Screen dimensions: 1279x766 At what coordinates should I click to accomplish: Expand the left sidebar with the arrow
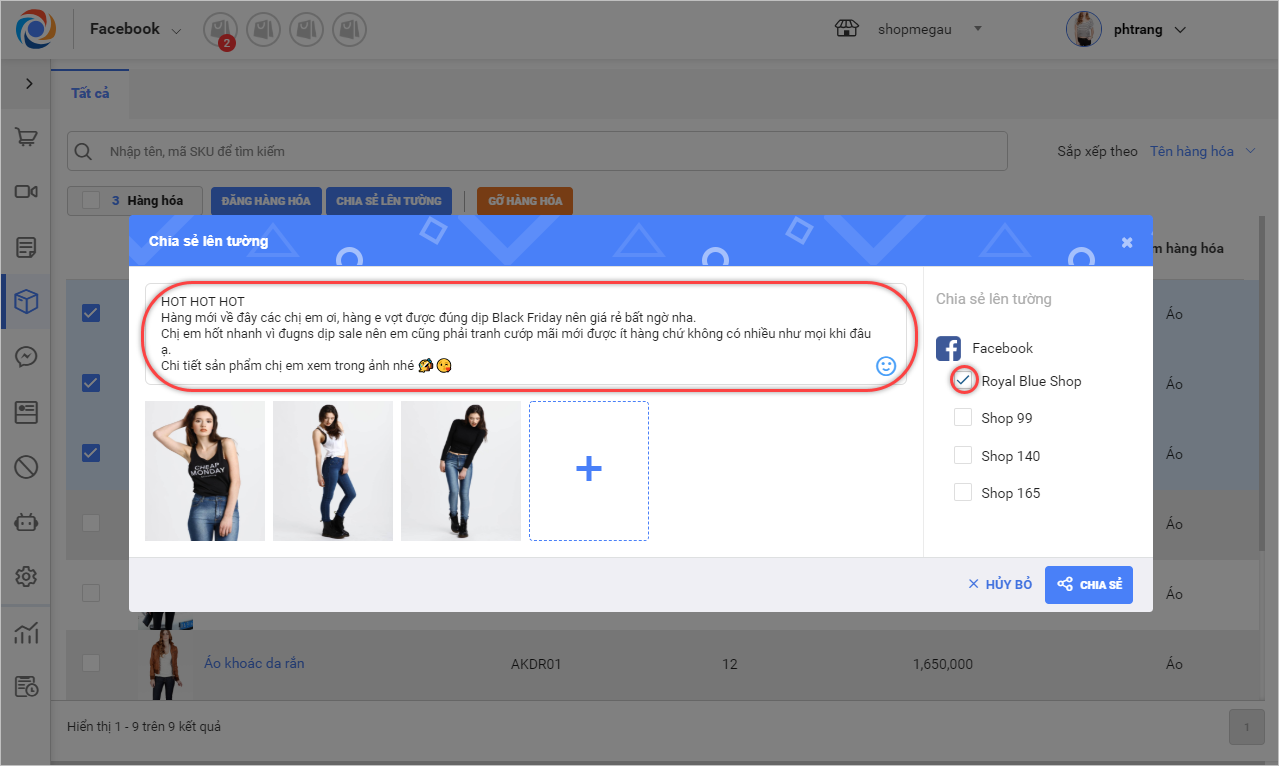coord(28,83)
